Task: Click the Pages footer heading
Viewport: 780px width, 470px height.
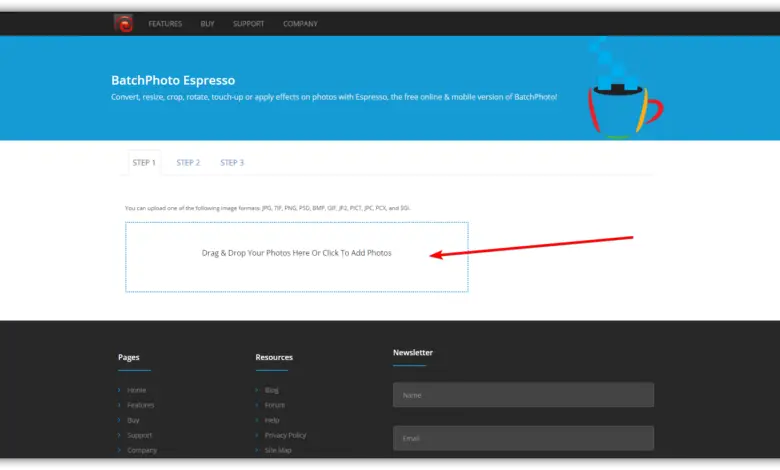Action: point(129,357)
